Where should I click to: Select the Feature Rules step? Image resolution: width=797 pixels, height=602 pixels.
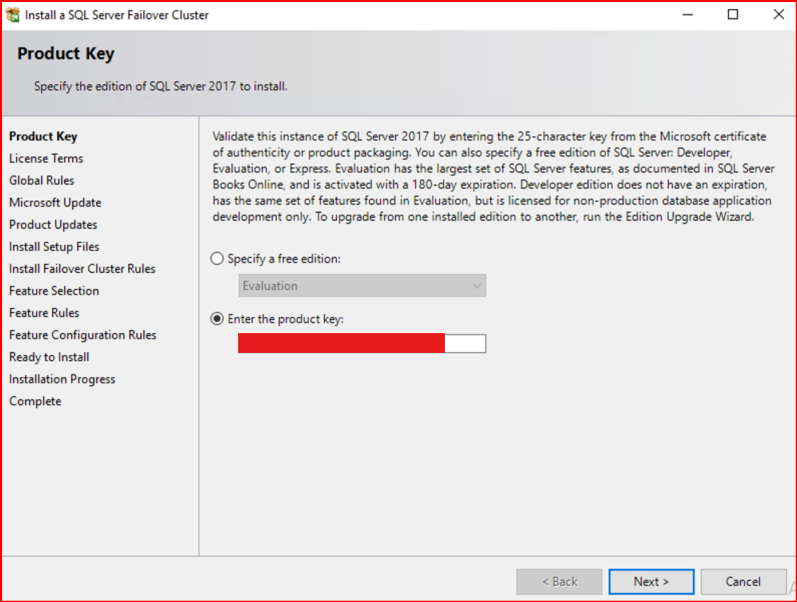44,313
